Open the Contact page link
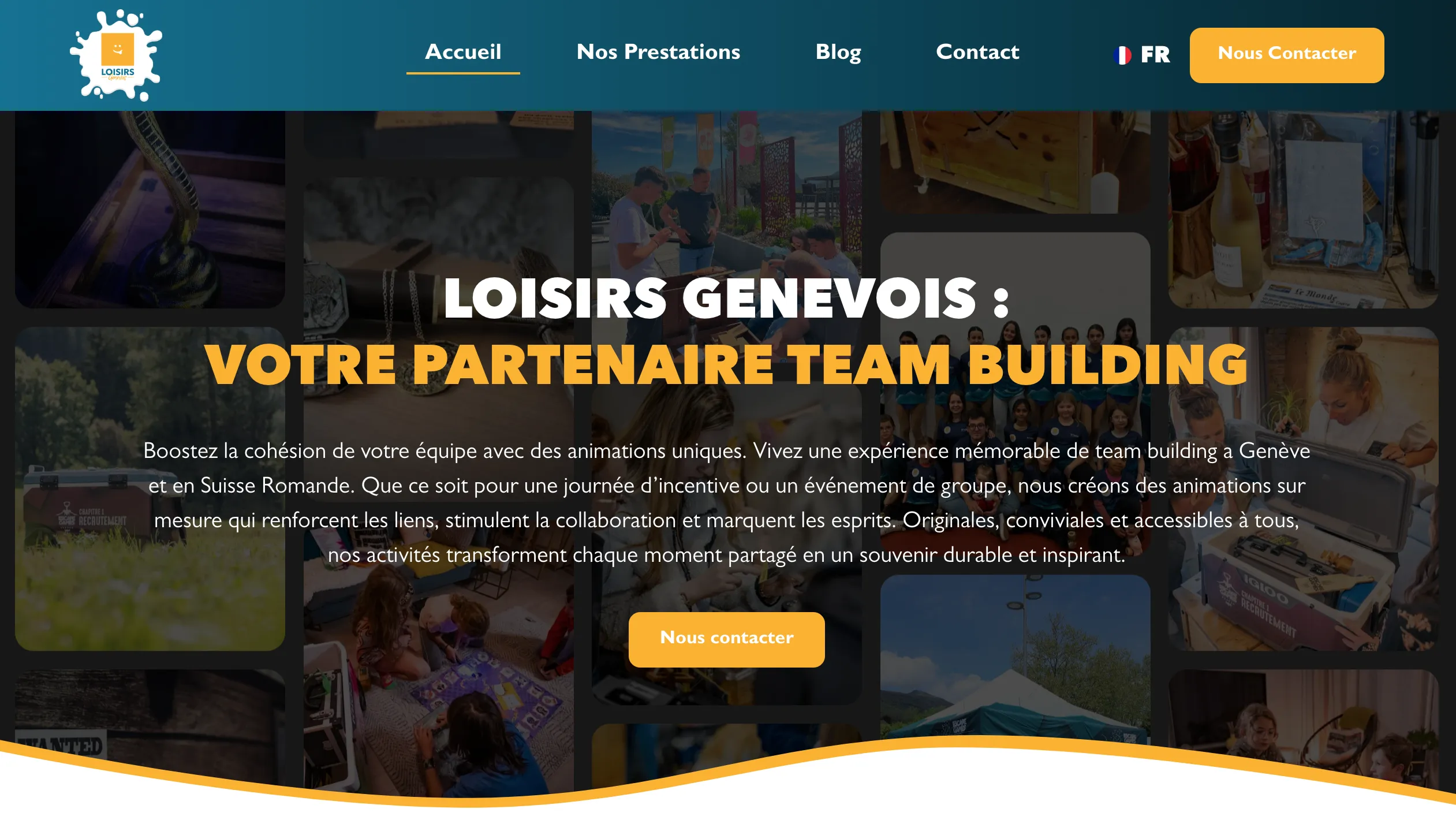 [x=977, y=53]
